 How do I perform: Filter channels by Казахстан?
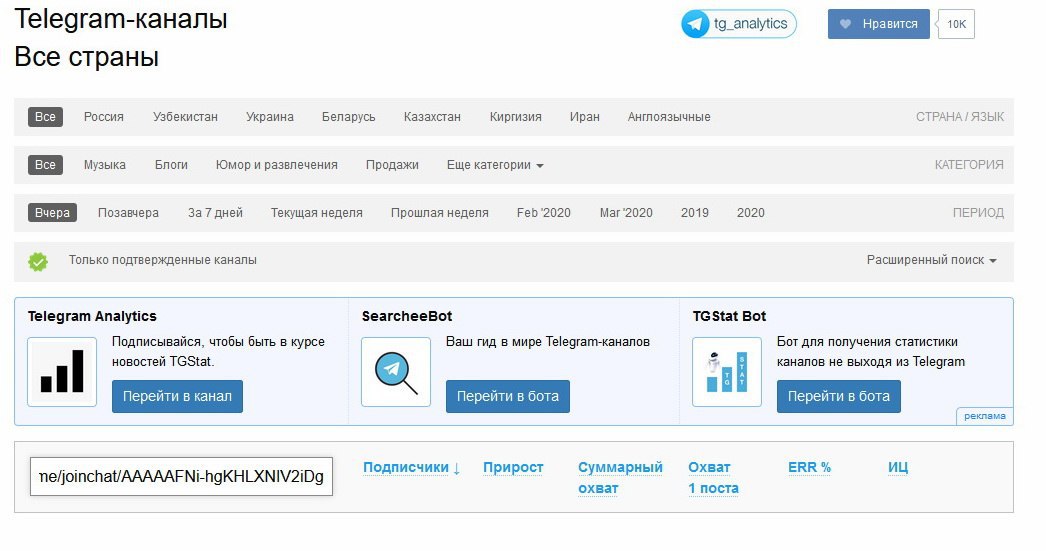432,117
